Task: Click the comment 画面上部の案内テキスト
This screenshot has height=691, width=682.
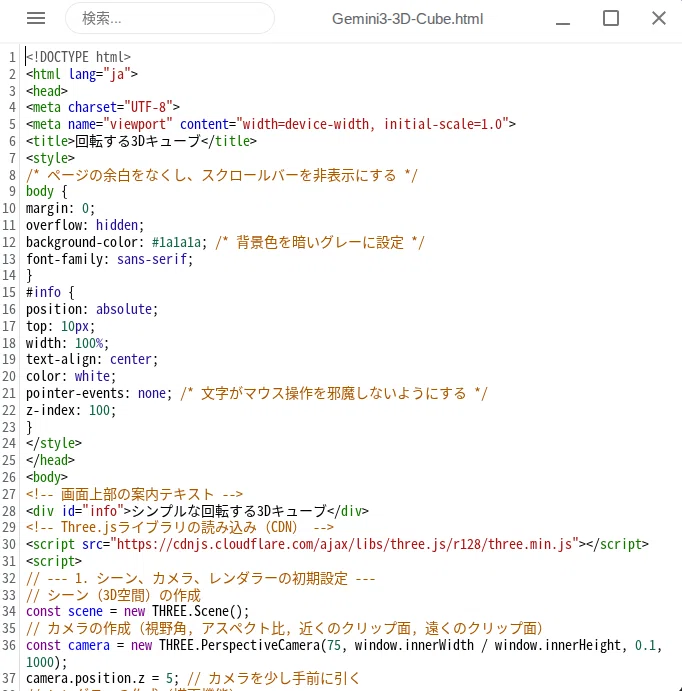Action: [134, 494]
